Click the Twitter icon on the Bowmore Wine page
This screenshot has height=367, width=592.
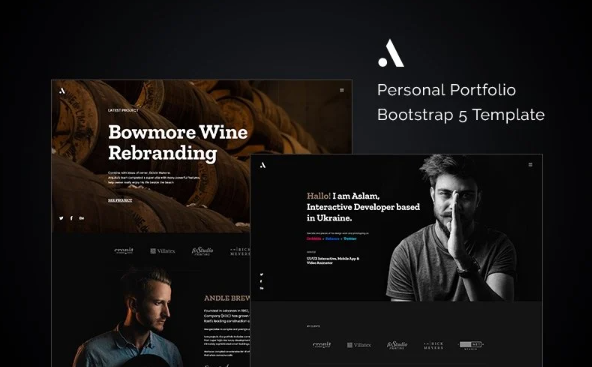click(61, 218)
